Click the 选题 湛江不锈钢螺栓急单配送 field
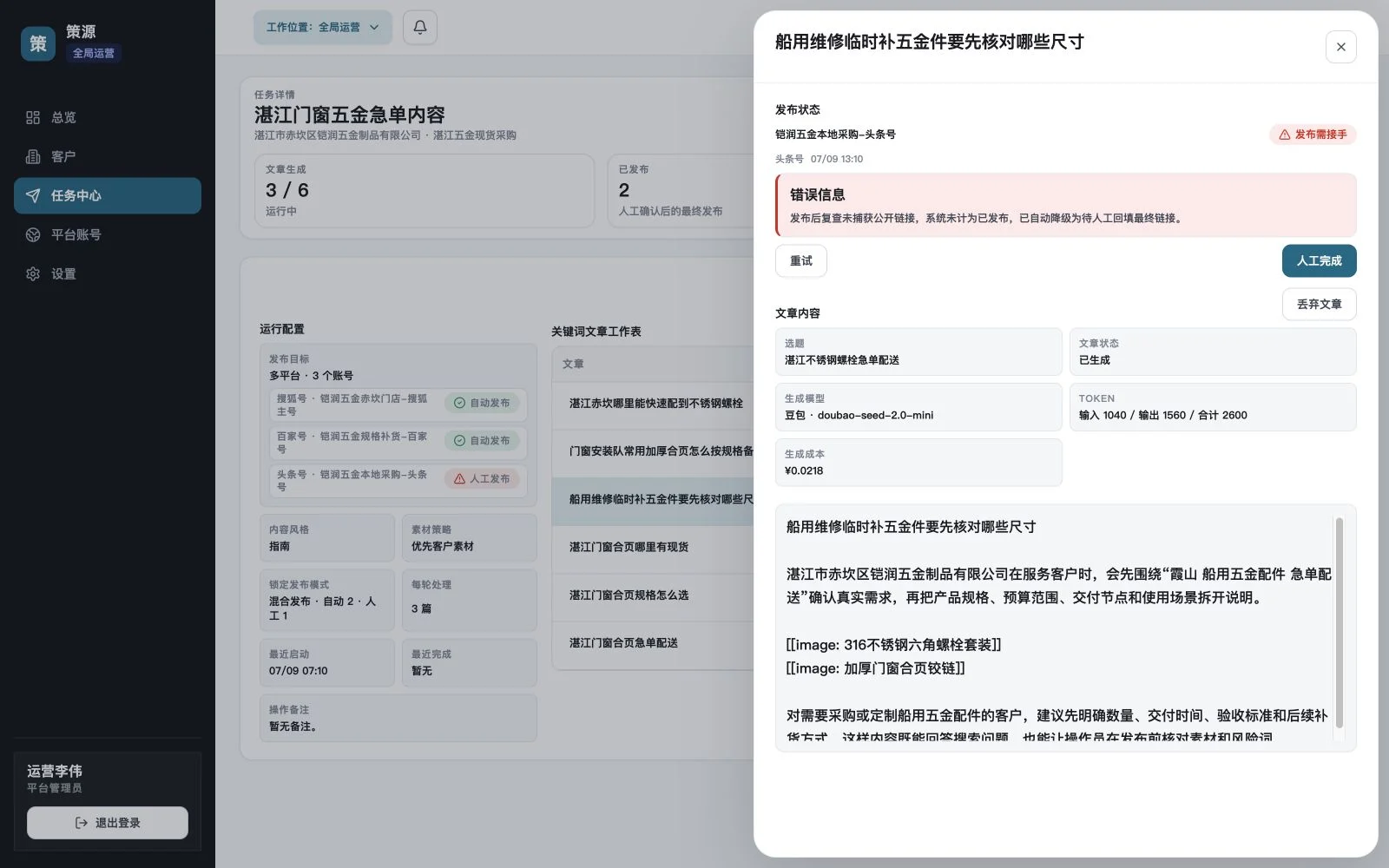The image size is (1389, 868). coord(918,352)
